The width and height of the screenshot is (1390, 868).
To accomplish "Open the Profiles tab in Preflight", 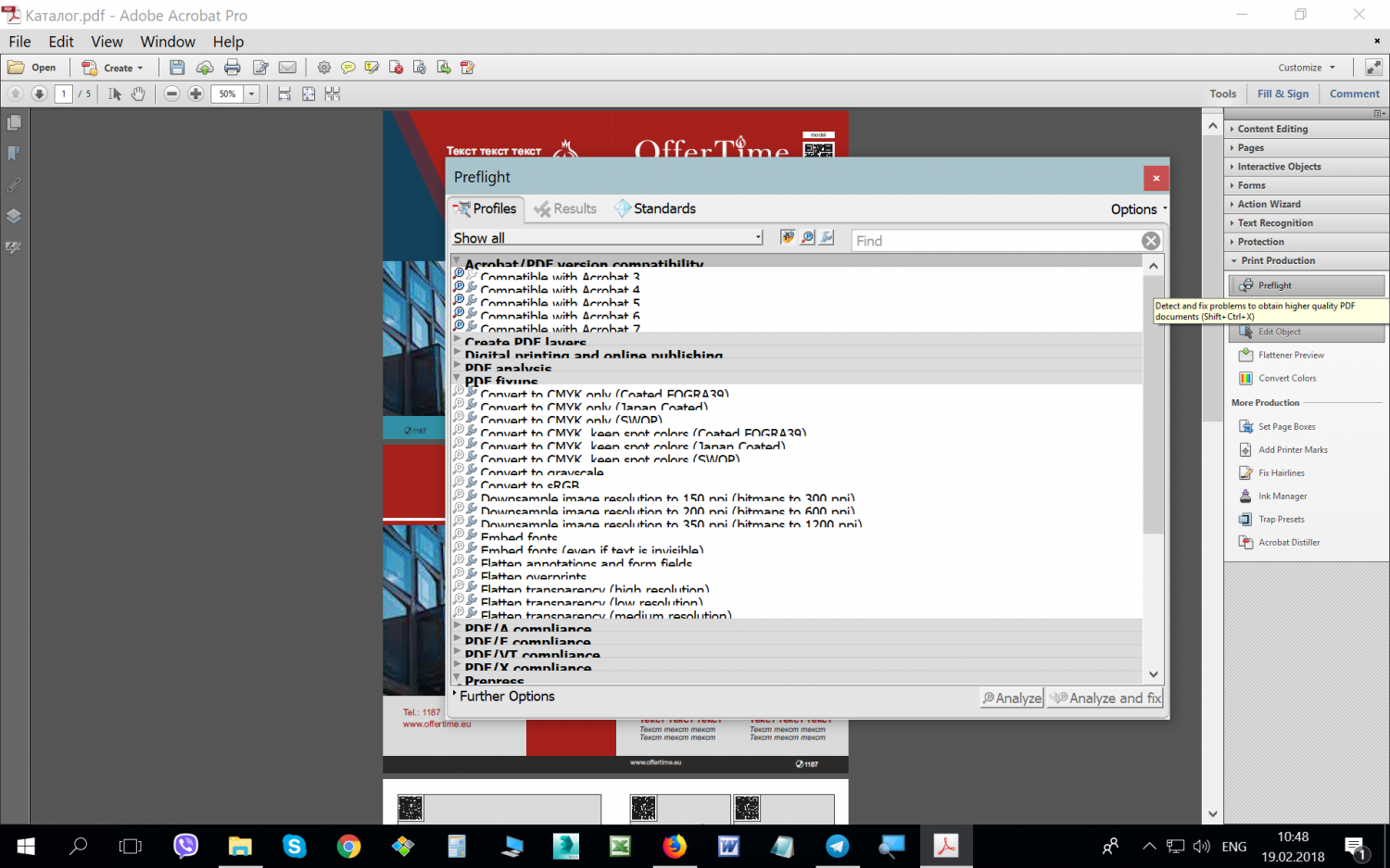I will click(486, 208).
